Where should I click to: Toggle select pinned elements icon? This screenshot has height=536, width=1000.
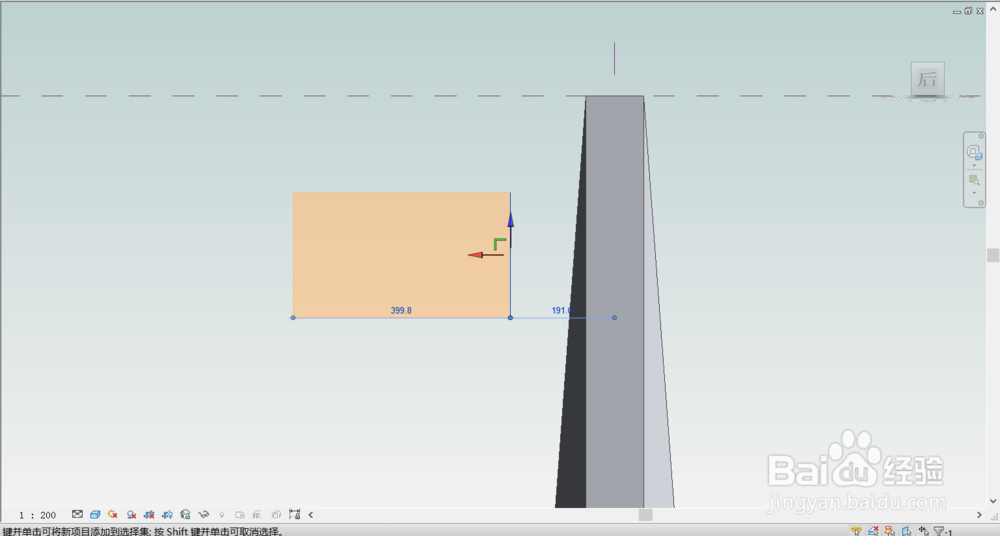(x=890, y=531)
